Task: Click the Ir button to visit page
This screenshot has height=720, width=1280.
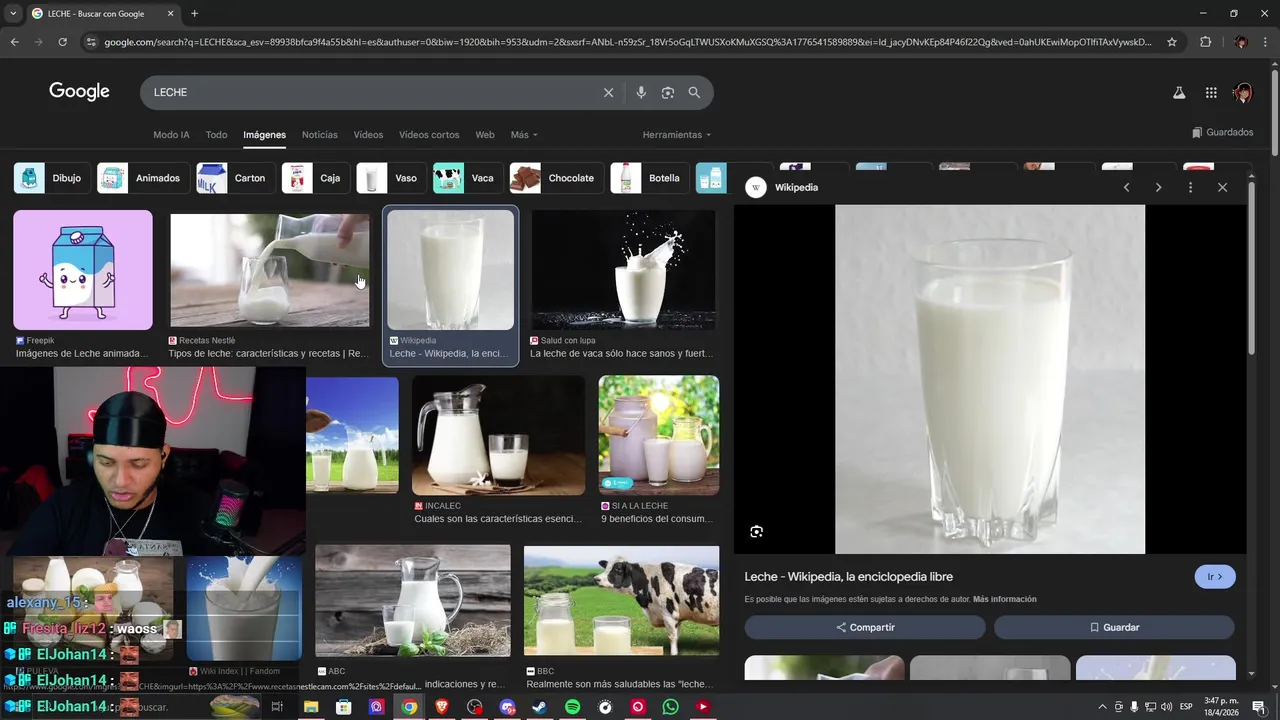Action: (x=1215, y=577)
